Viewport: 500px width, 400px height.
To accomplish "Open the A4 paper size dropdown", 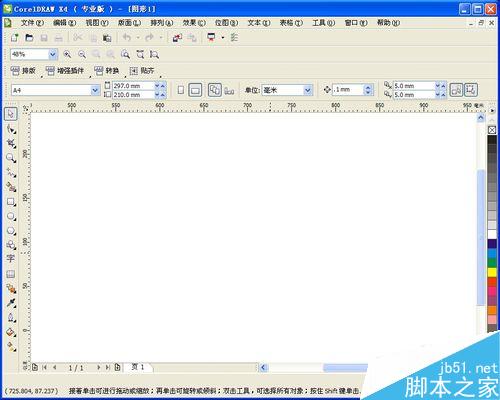I will tap(95, 90).
